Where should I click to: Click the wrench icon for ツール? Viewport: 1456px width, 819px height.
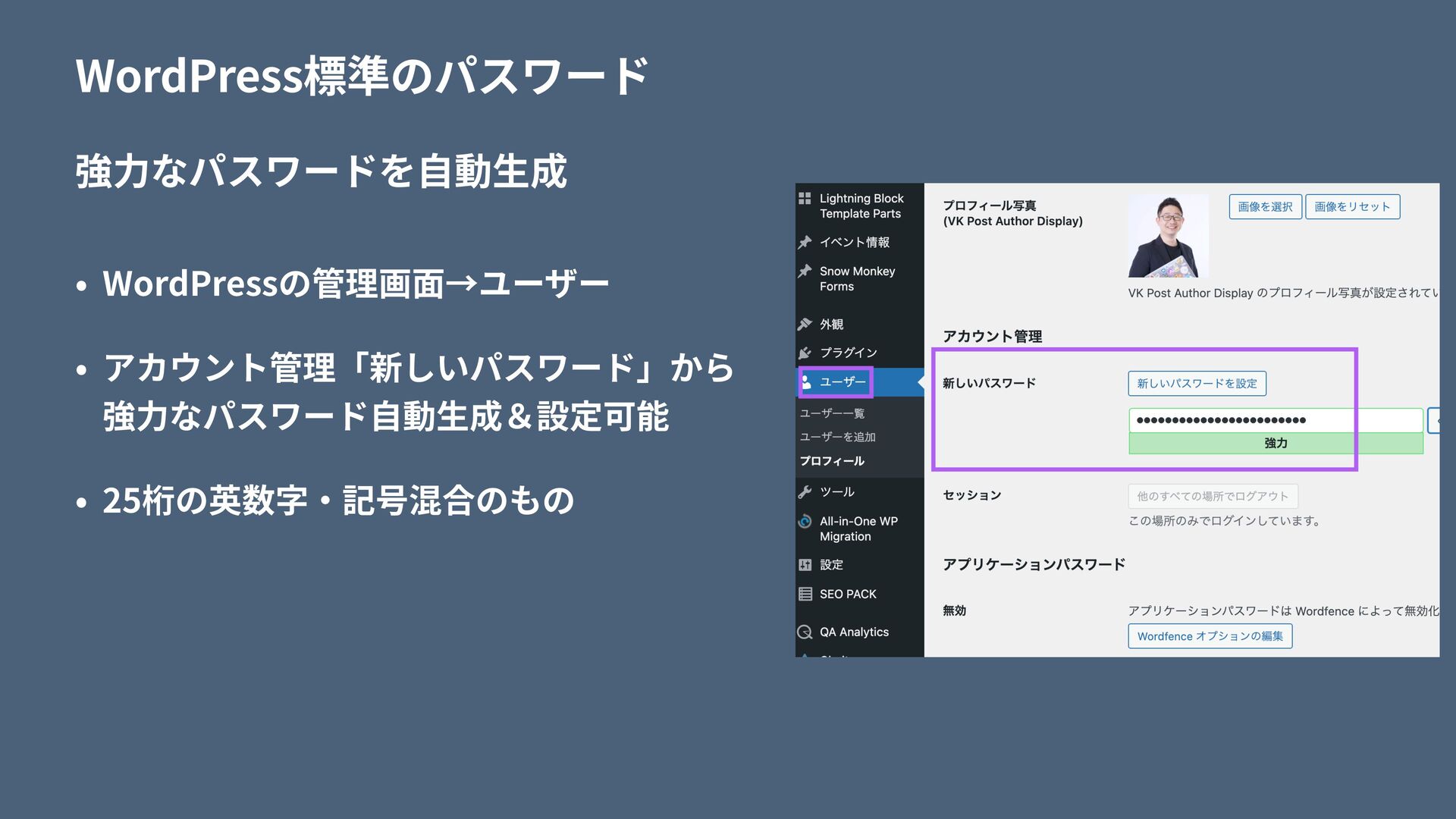805,492
